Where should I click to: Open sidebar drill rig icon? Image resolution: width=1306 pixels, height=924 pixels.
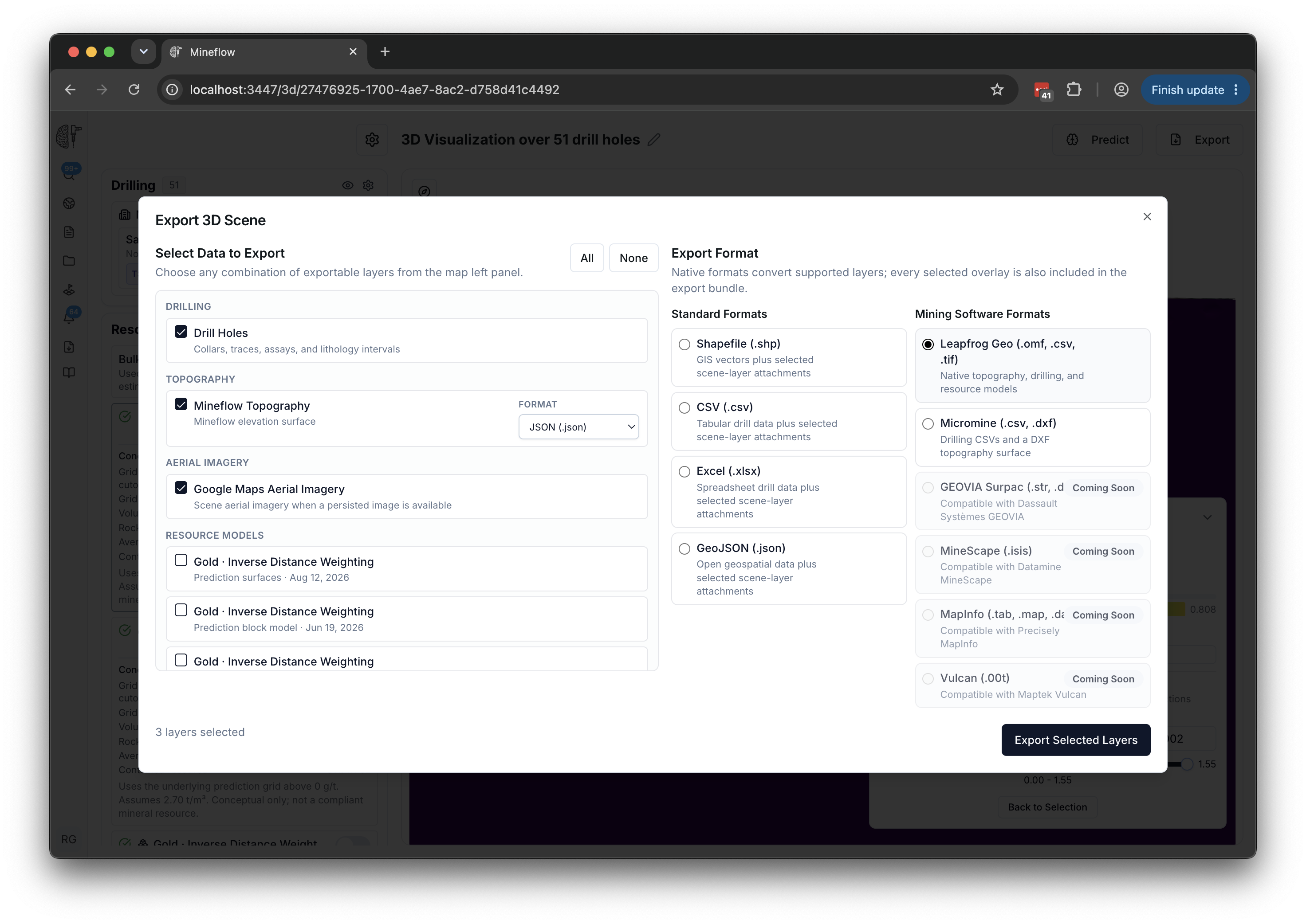[x=69, y=290]
